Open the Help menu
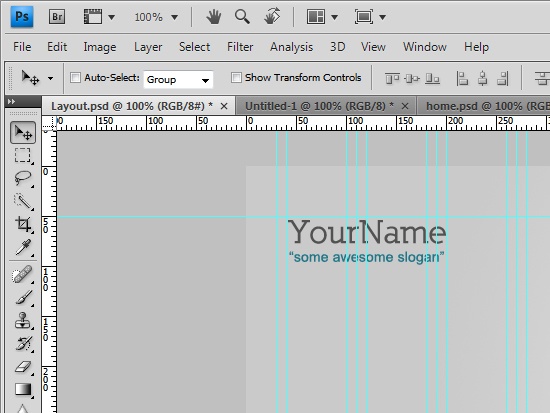 [x=476, y=47]
